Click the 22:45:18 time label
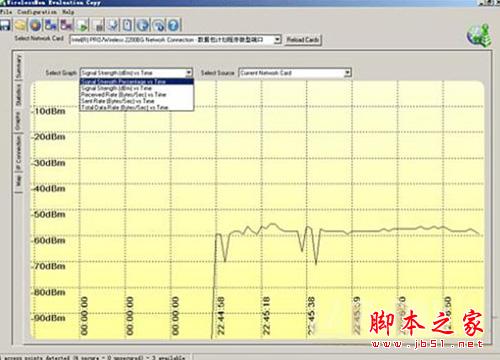This screenshot has width=500, height=360. [266, 316]
